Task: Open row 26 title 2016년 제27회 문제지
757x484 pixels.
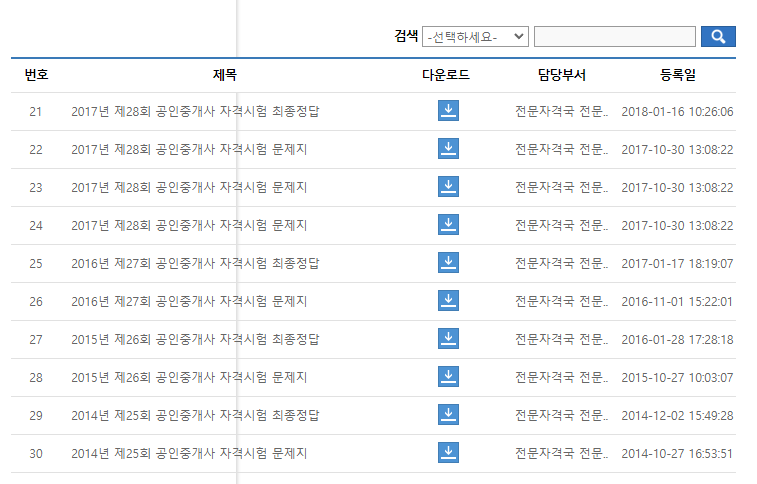Action: pyautogui.click(x=189, y=302)
